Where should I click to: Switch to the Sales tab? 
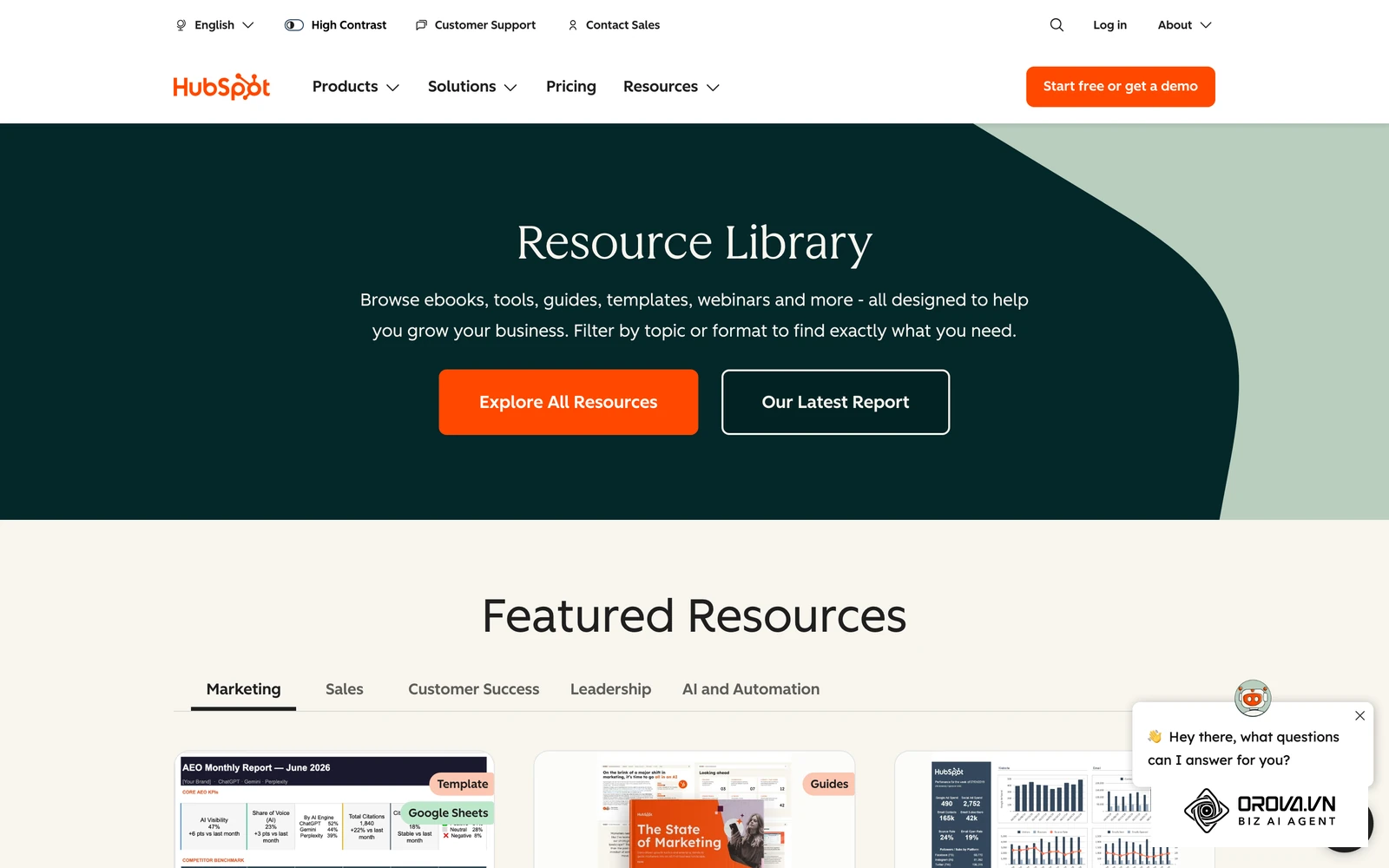345,689
